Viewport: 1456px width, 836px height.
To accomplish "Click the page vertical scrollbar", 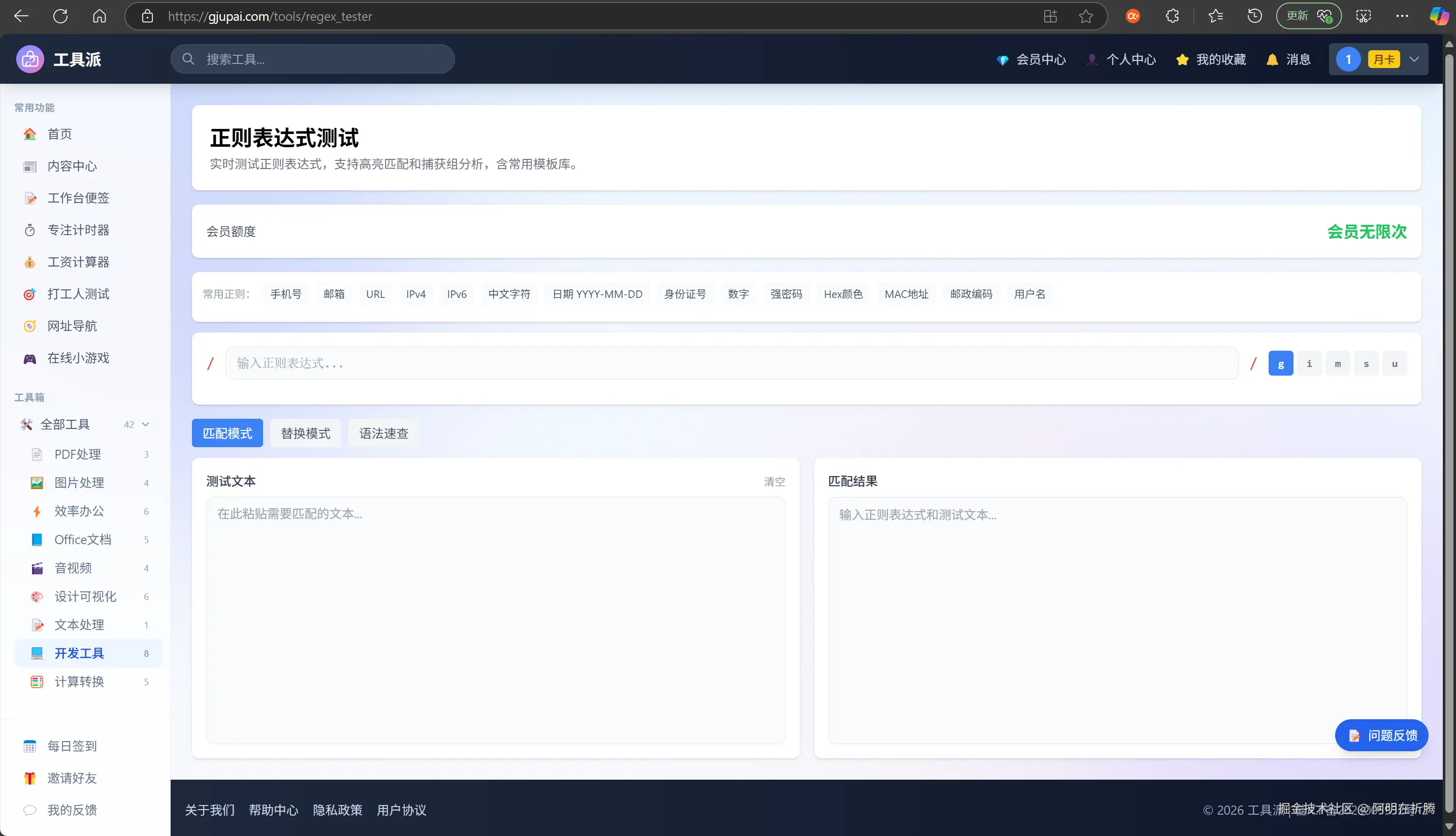I will pyautogui.click(x=1449, y=434).
